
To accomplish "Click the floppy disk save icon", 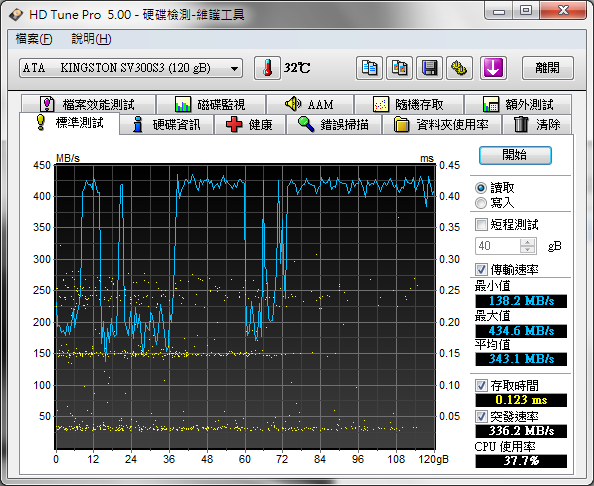I will 429,68.
